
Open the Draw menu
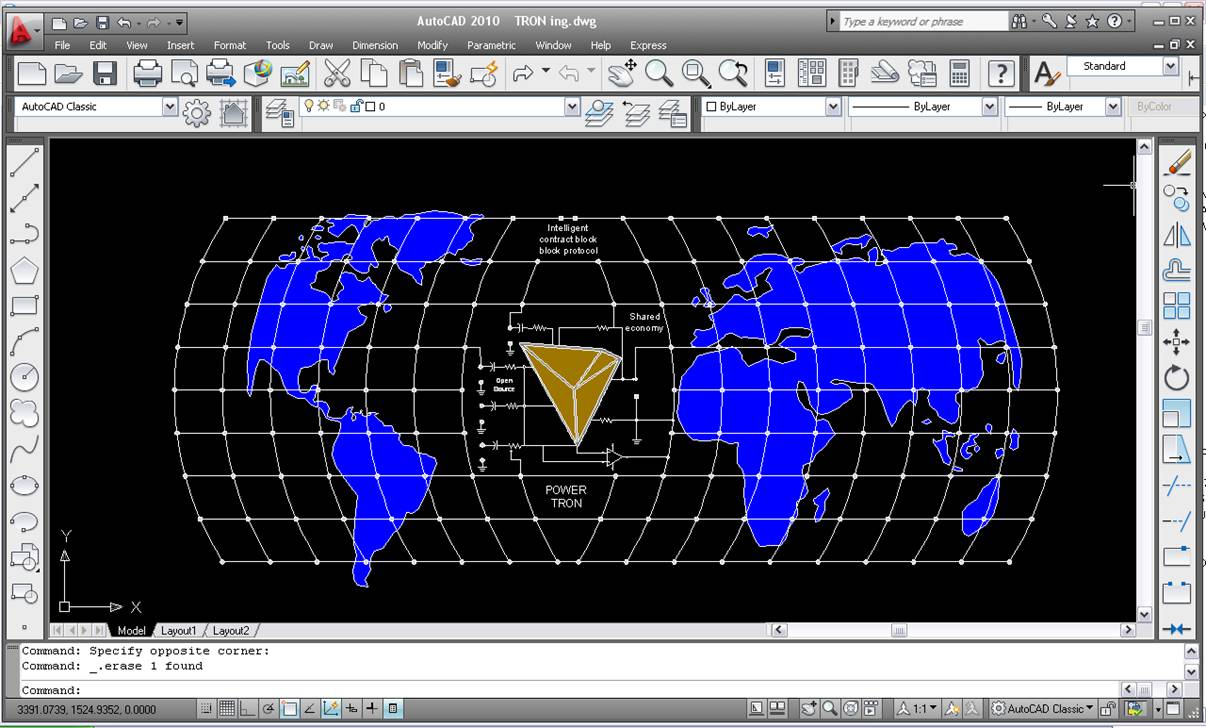(321, 45)
